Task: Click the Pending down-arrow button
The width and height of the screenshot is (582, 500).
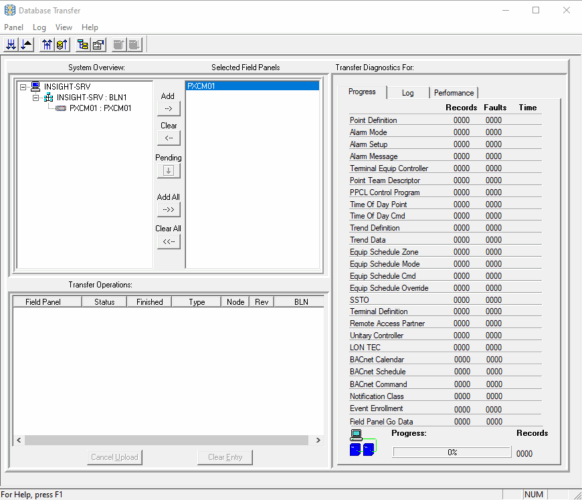Action: coord(169,171)
